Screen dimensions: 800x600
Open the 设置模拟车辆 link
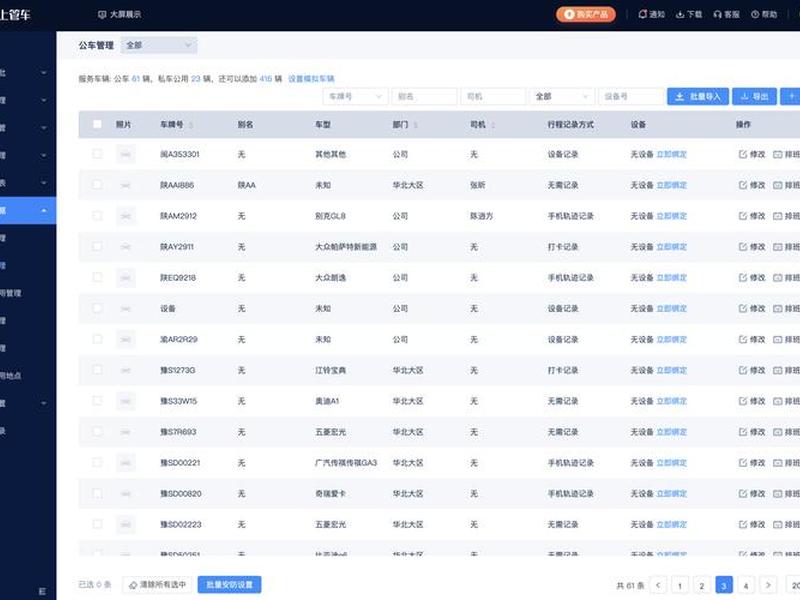(x=311, y=79)
